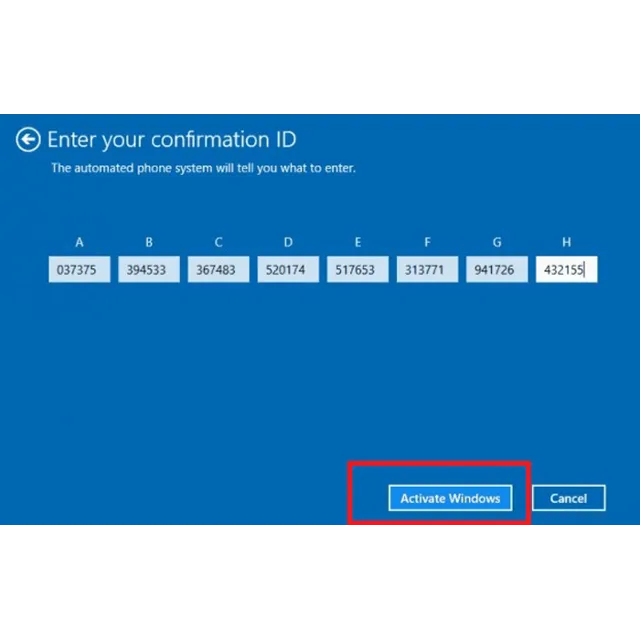Select field D containing 520174
640x640 pixels.
pyautogui.click(x=288, y=269)
